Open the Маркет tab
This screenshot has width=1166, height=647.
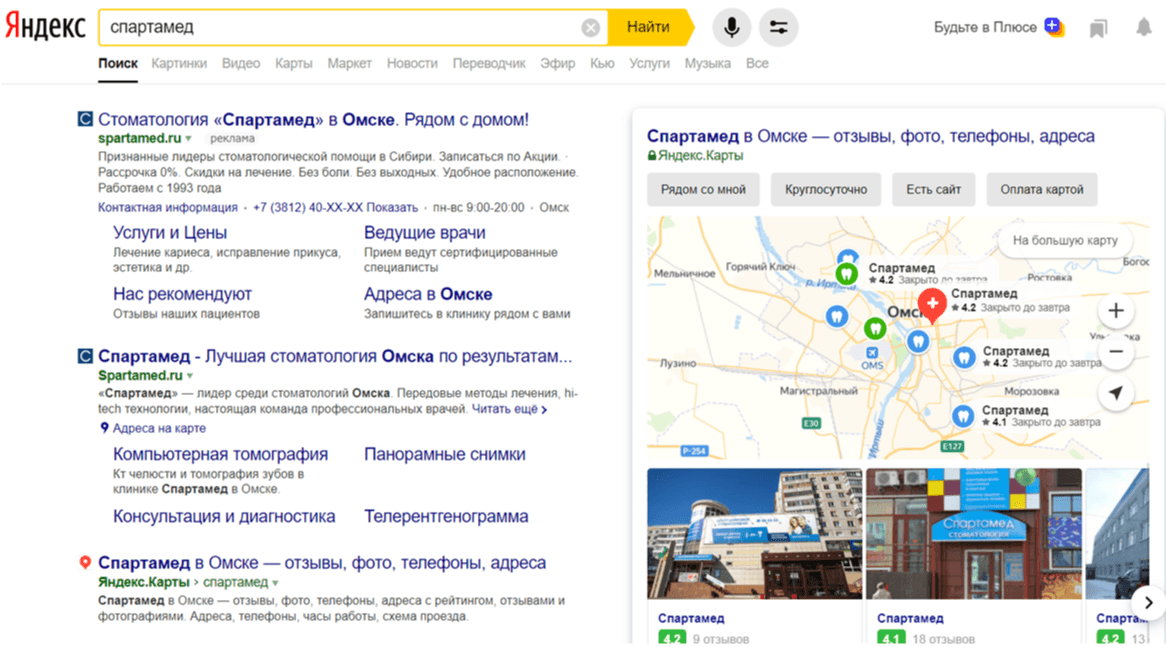(350, 64)
